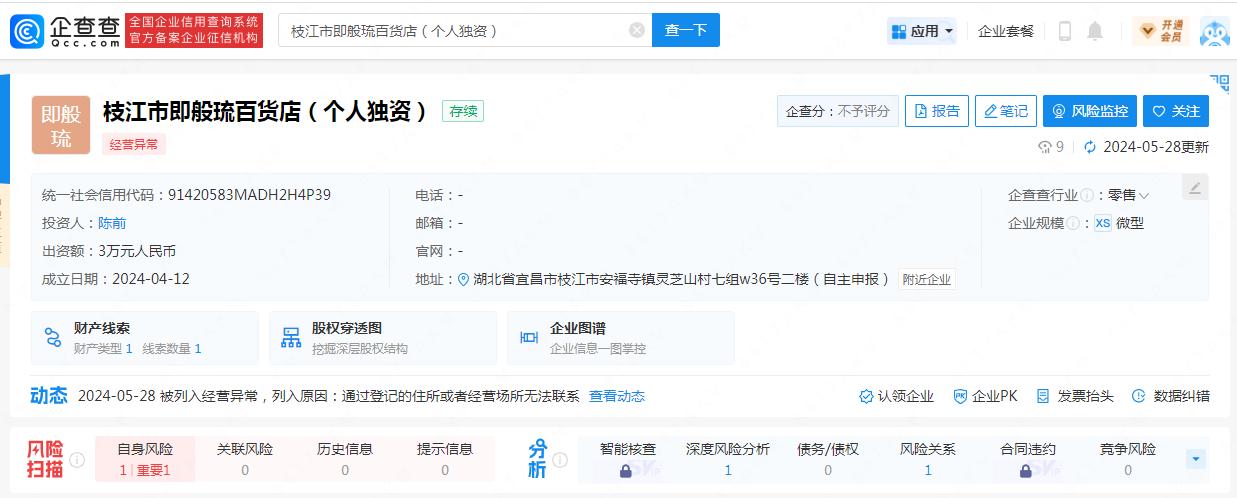Click 数据纠错 data correction link
This screenshot has width=1237, height=498.
tap(1171, 396)
